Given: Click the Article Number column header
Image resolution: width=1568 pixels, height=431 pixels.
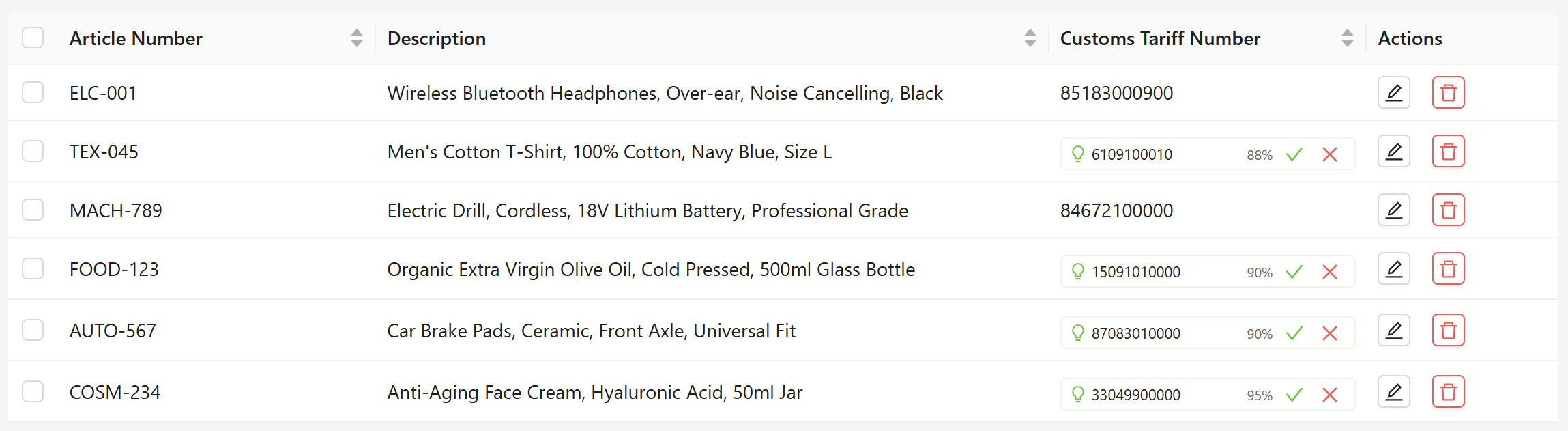Looking at the screenshot, I should pos(136,38).
